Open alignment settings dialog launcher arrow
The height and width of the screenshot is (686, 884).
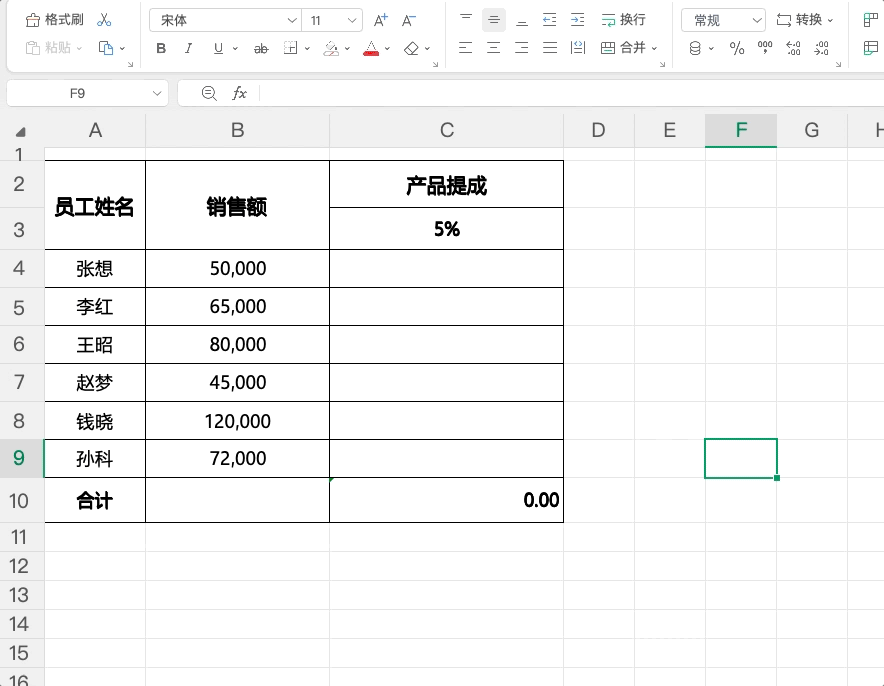tap(662, 64)
